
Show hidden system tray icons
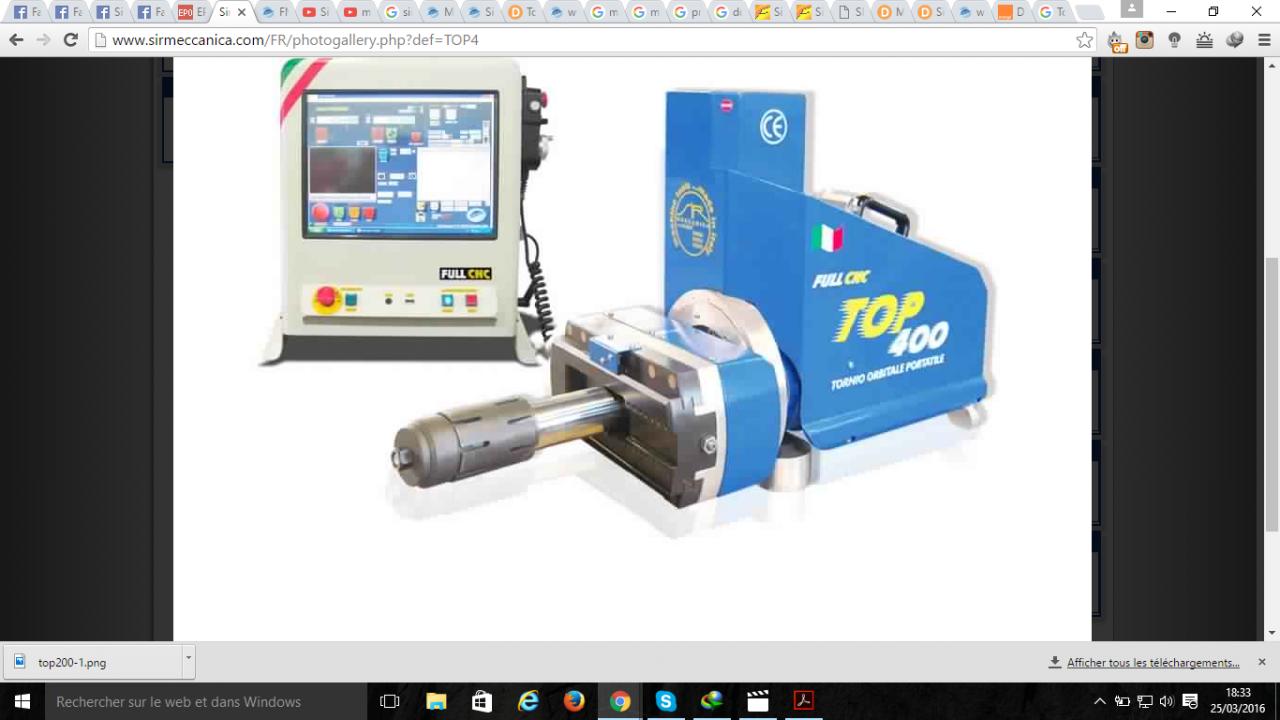[x=1100, y=701]
